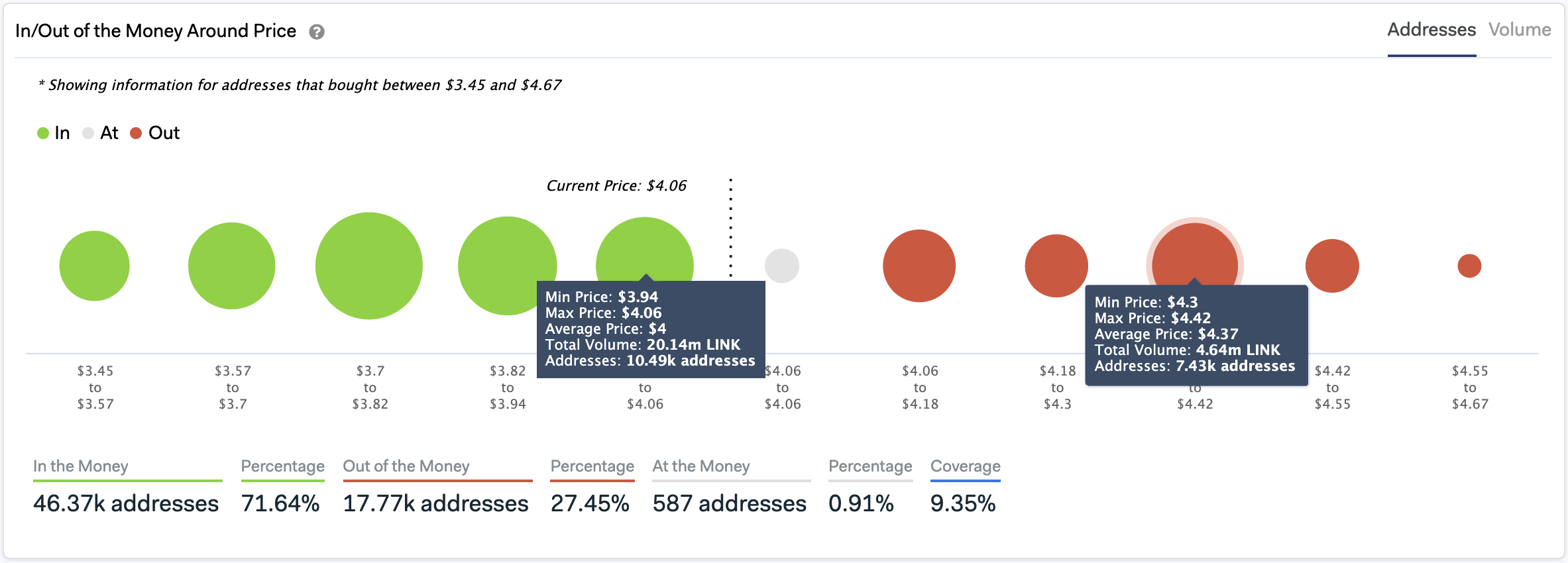Select the red bubble for $4.18 to $4.3
1568x563 pixels.
1056,266
